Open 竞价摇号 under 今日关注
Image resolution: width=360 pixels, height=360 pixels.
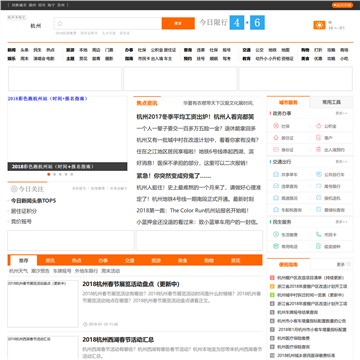tap(21, 221)
